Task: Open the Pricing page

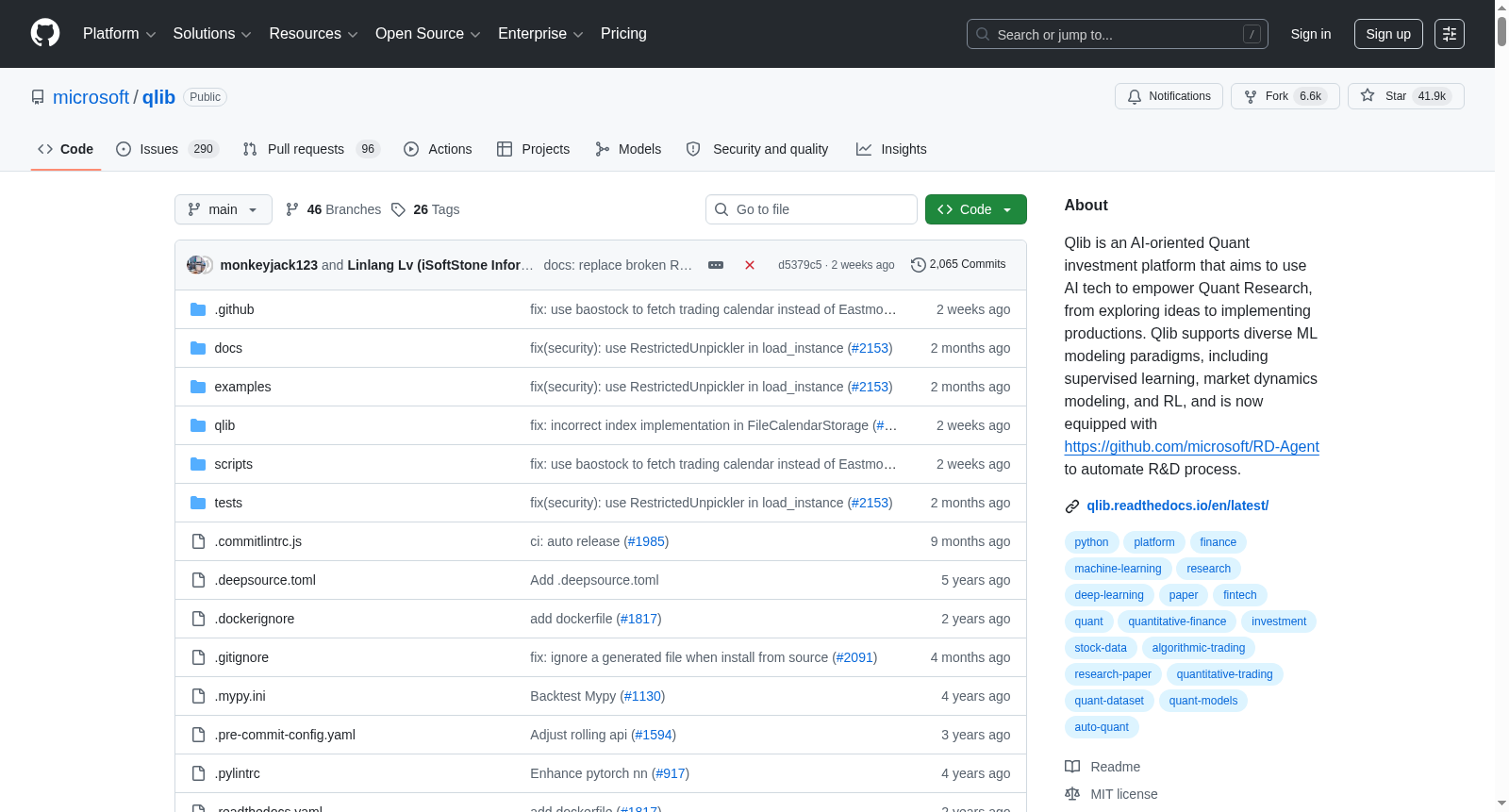Action: [623, 34]
